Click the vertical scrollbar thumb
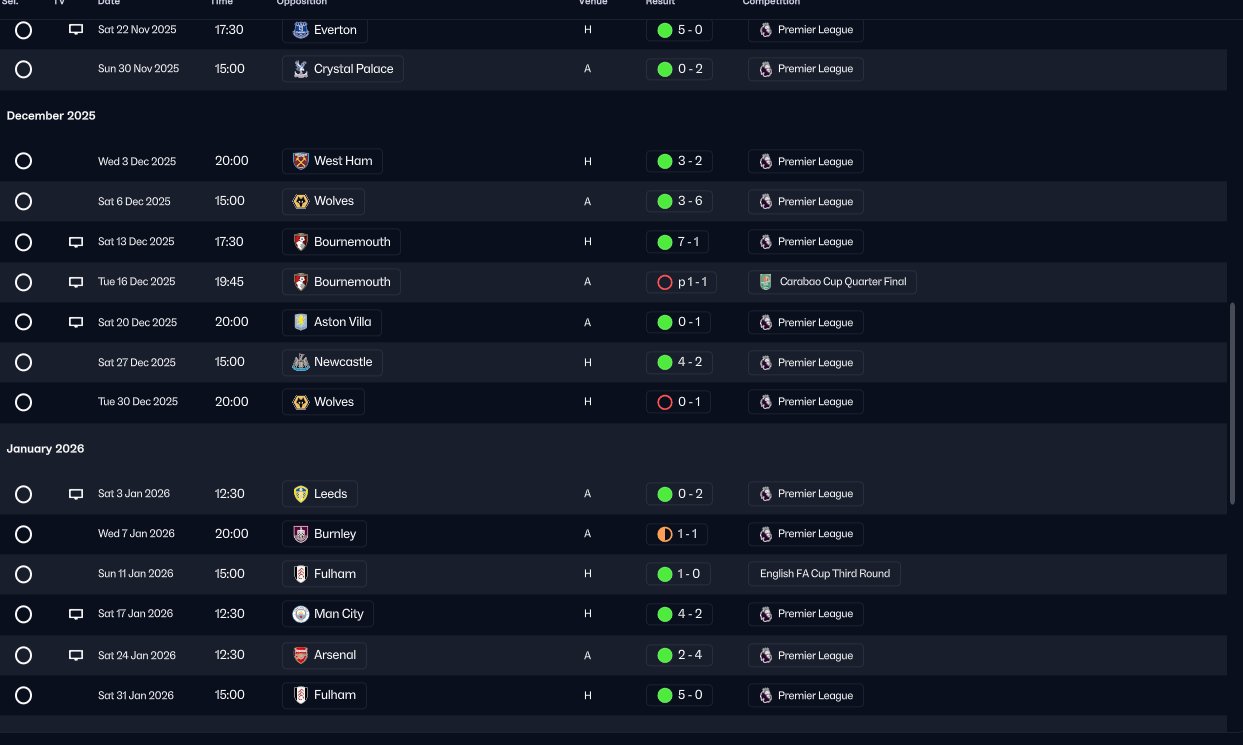 1232,403
